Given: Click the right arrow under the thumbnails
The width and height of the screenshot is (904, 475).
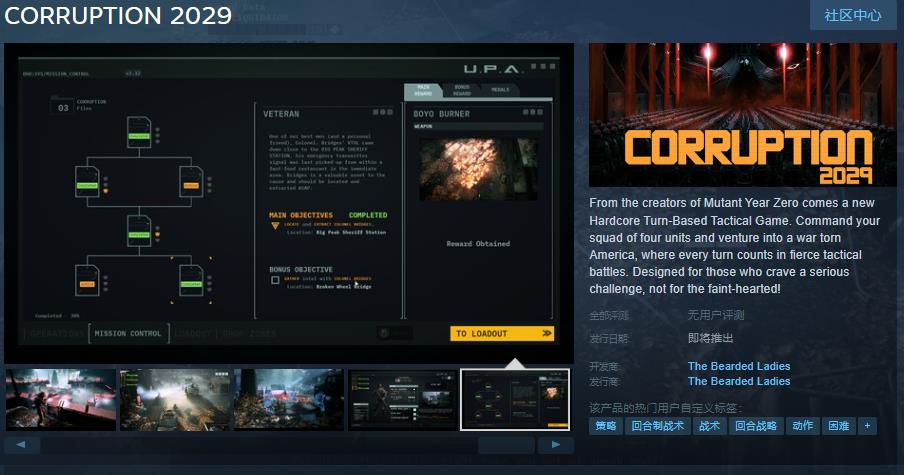Looking at the screenshot, I should pyautogui.click(x=555, y=444).
